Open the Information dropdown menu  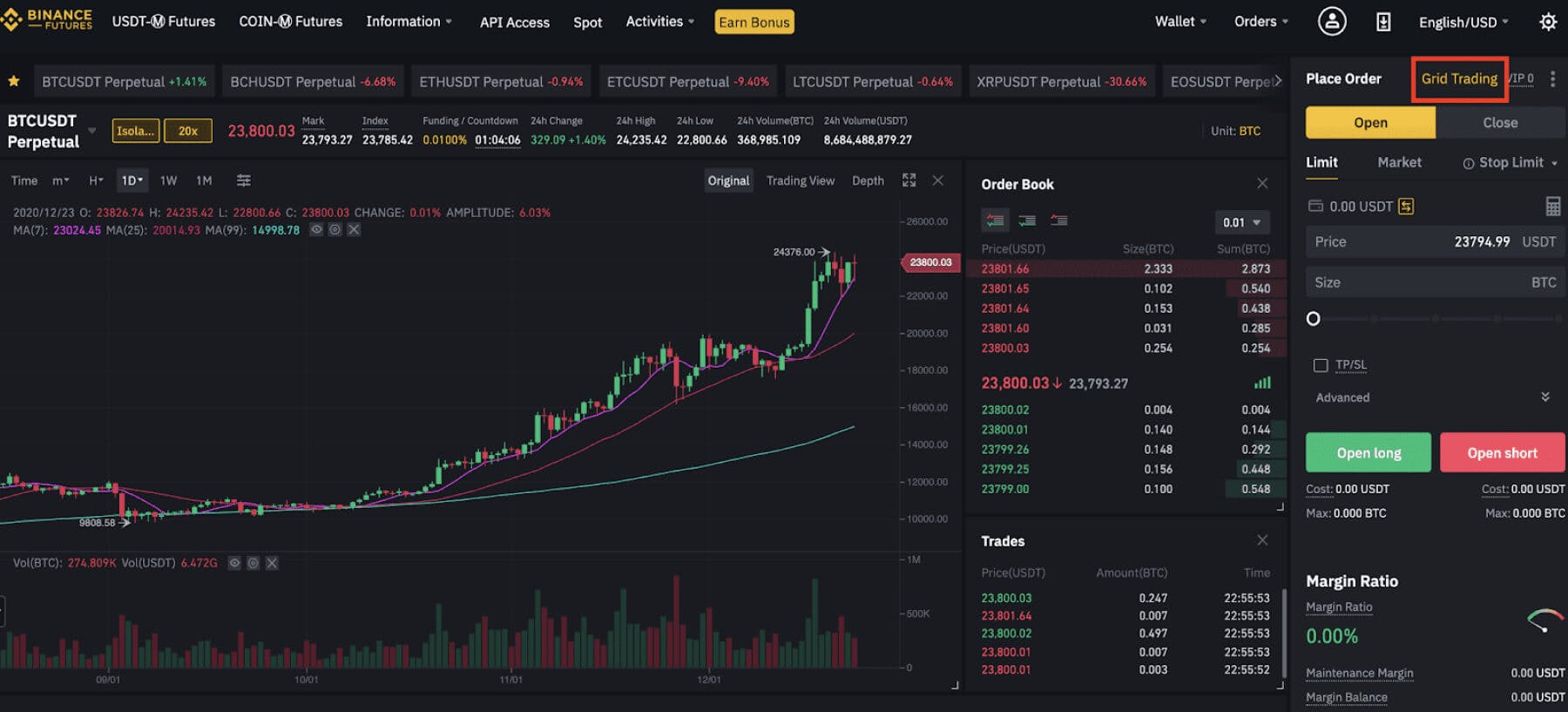pos(409,21)
